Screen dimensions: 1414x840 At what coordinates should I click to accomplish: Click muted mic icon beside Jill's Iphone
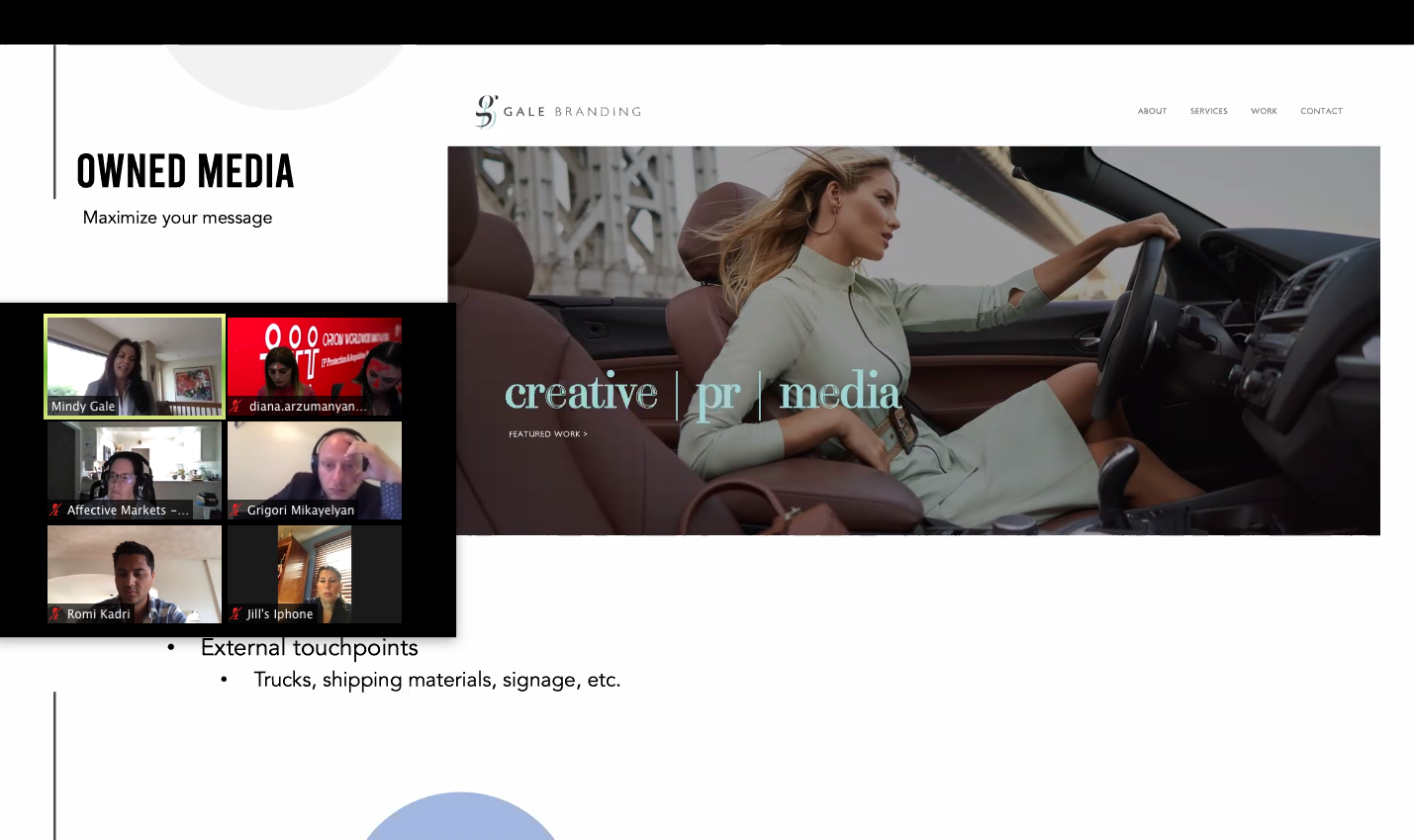click(236, 614)
